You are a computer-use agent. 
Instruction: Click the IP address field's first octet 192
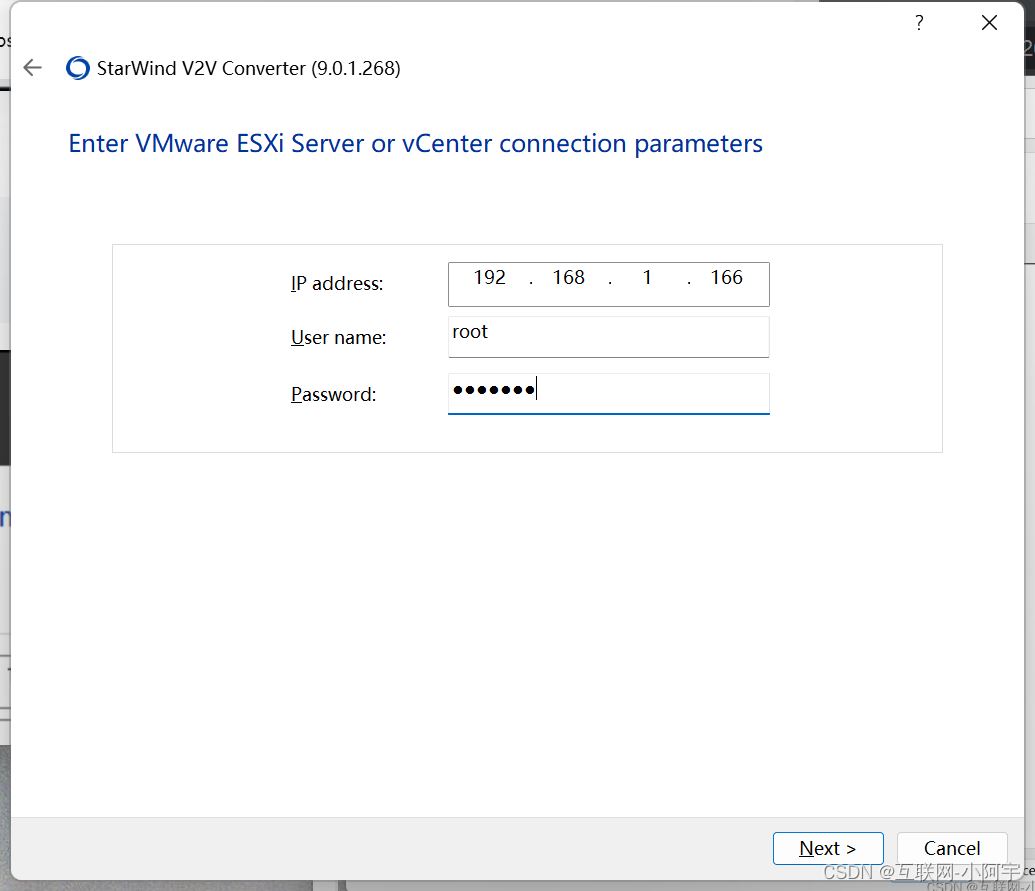[x=489, y=277]
